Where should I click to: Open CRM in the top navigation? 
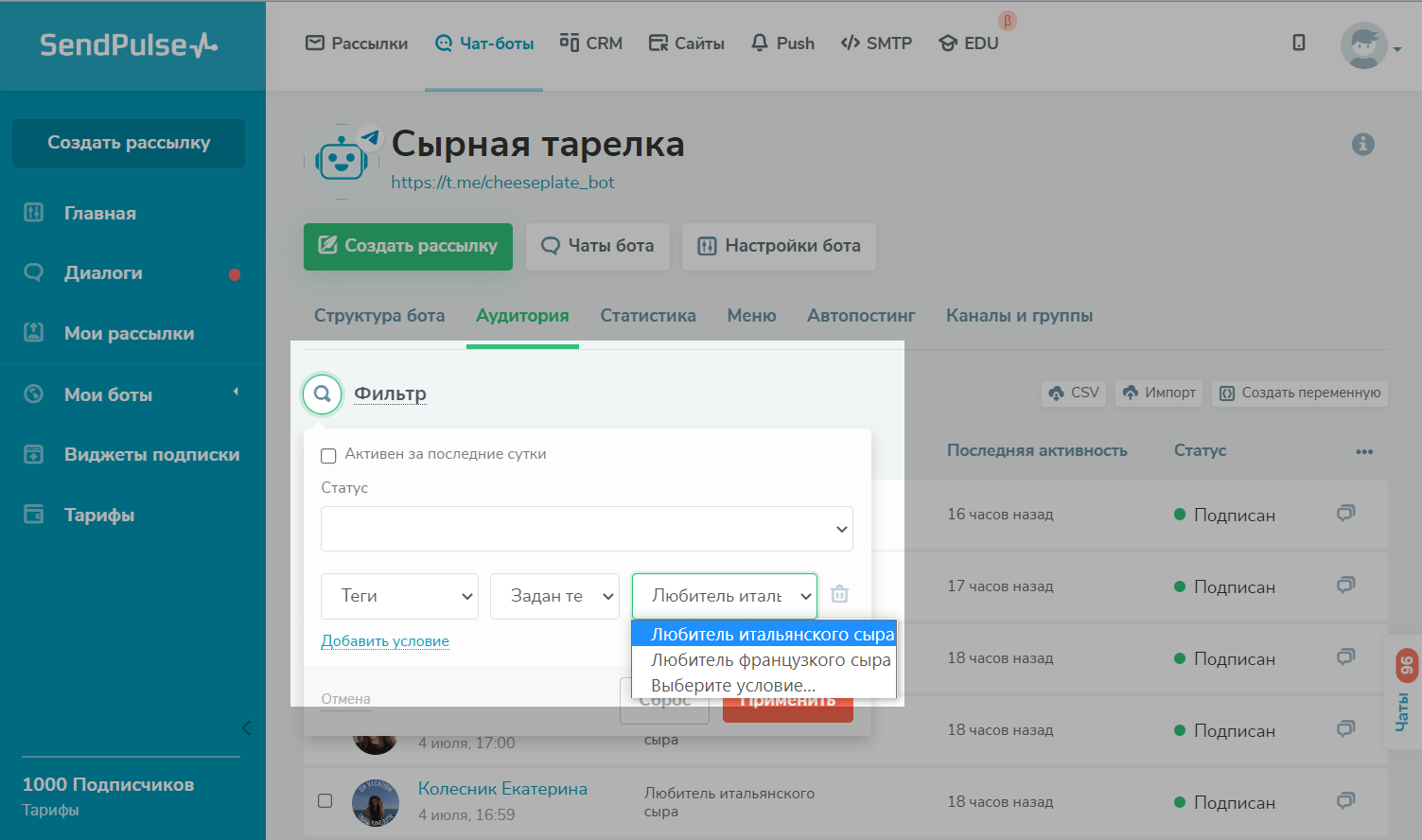590,44
